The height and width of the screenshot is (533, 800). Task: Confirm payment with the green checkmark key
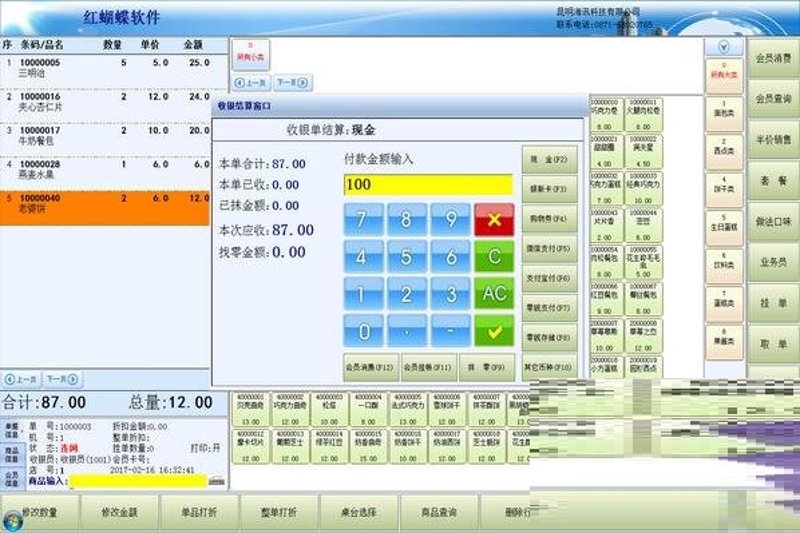pyautogui.click(x=494, y=332)
